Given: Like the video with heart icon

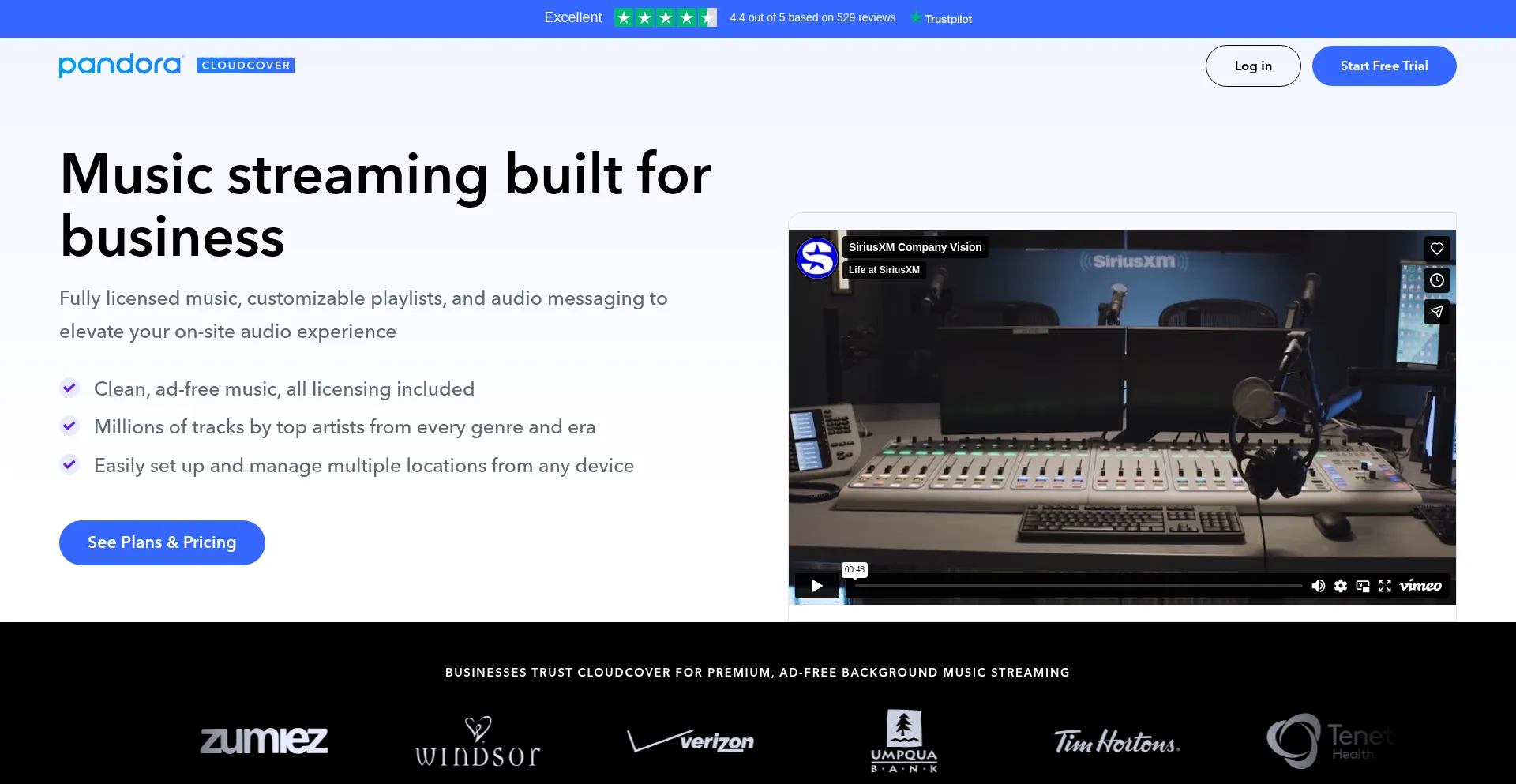Looking at the screenshot, I should tap(1437, 249).
